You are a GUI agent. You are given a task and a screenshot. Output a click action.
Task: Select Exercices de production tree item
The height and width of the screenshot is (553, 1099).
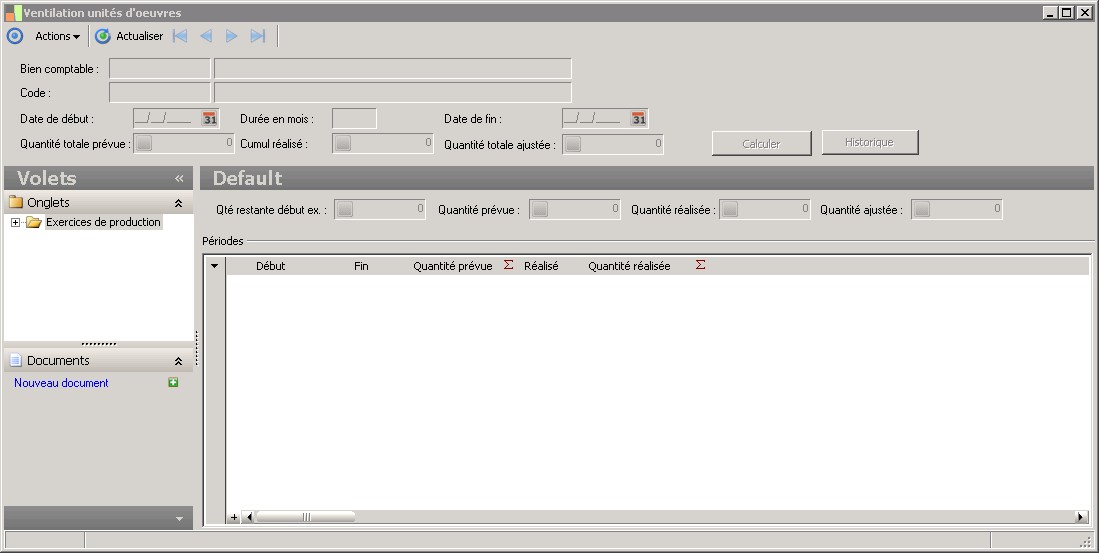click(x=103, y=222)
